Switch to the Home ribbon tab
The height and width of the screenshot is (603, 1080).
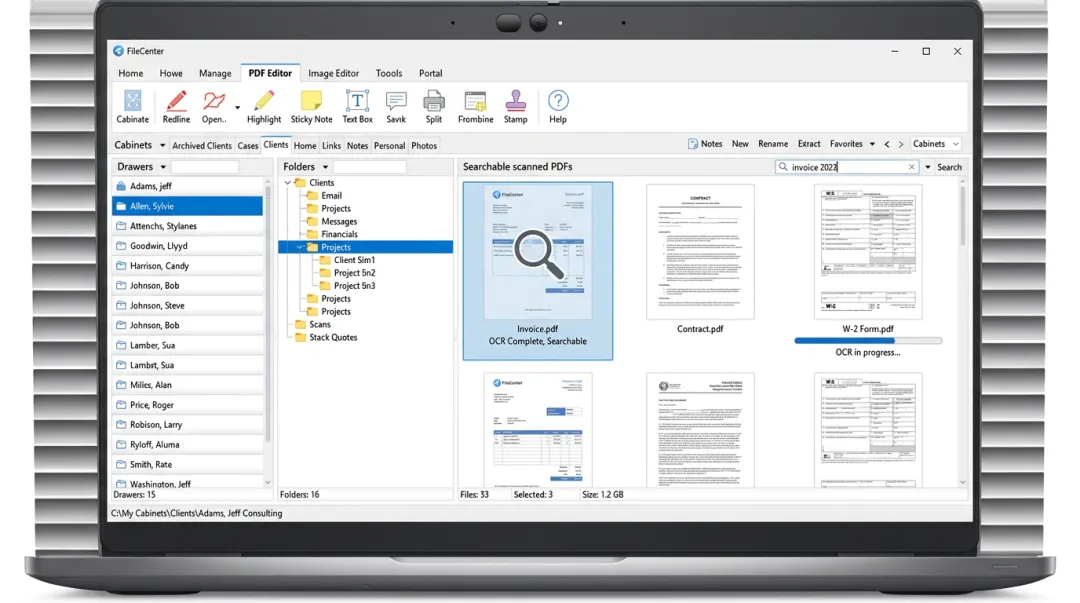coord(131,73)
